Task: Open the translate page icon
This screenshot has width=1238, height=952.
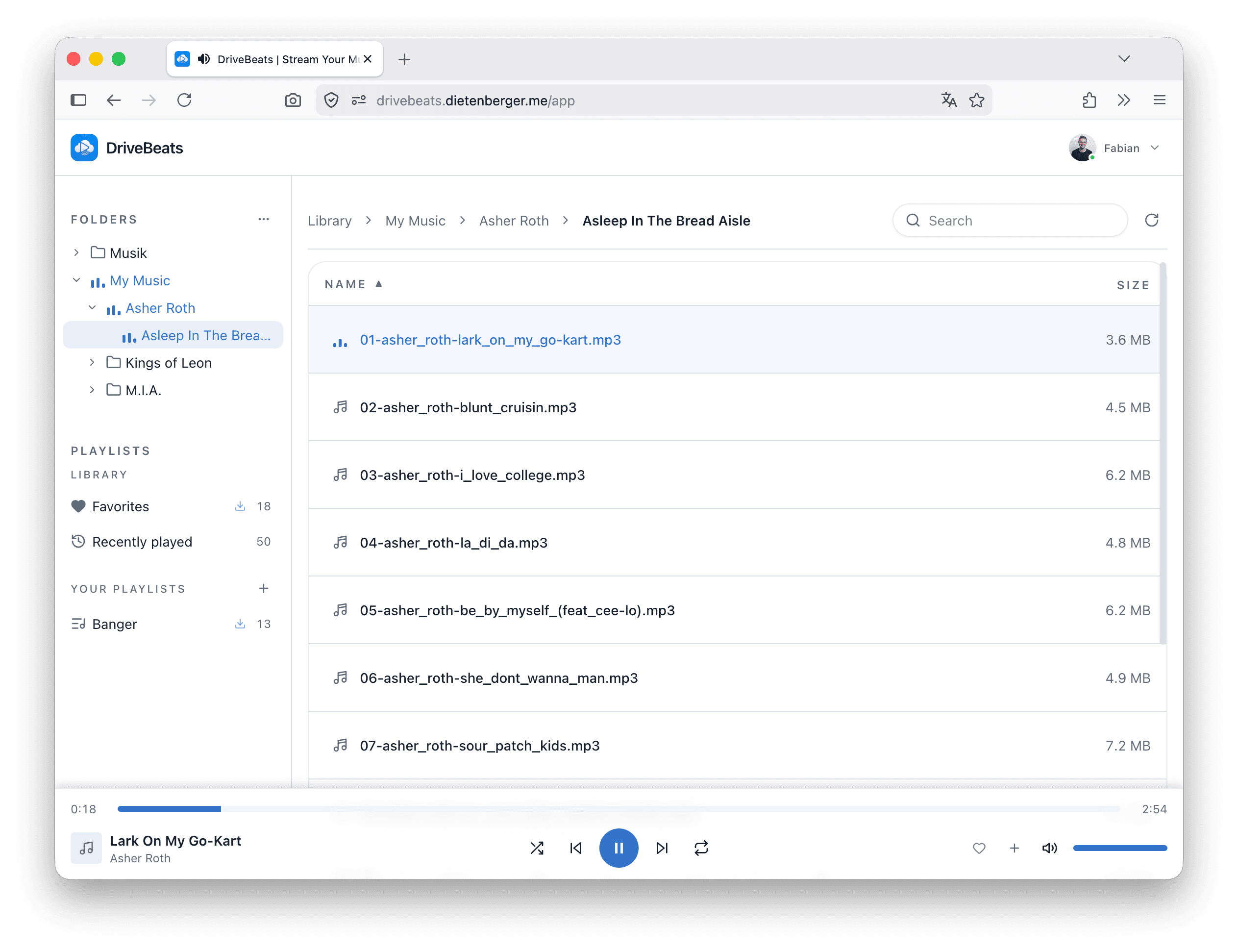Action: [949, 100]
